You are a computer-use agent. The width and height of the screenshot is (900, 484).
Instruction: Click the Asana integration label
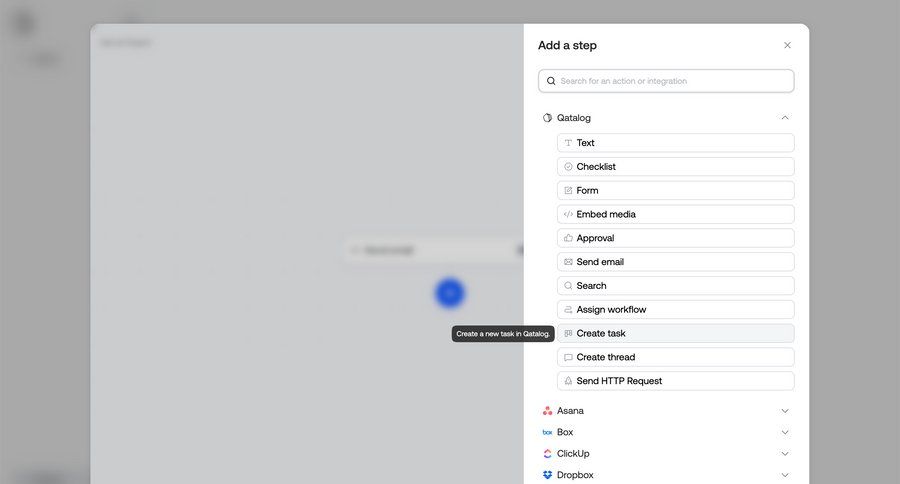(x=570, y=411)
